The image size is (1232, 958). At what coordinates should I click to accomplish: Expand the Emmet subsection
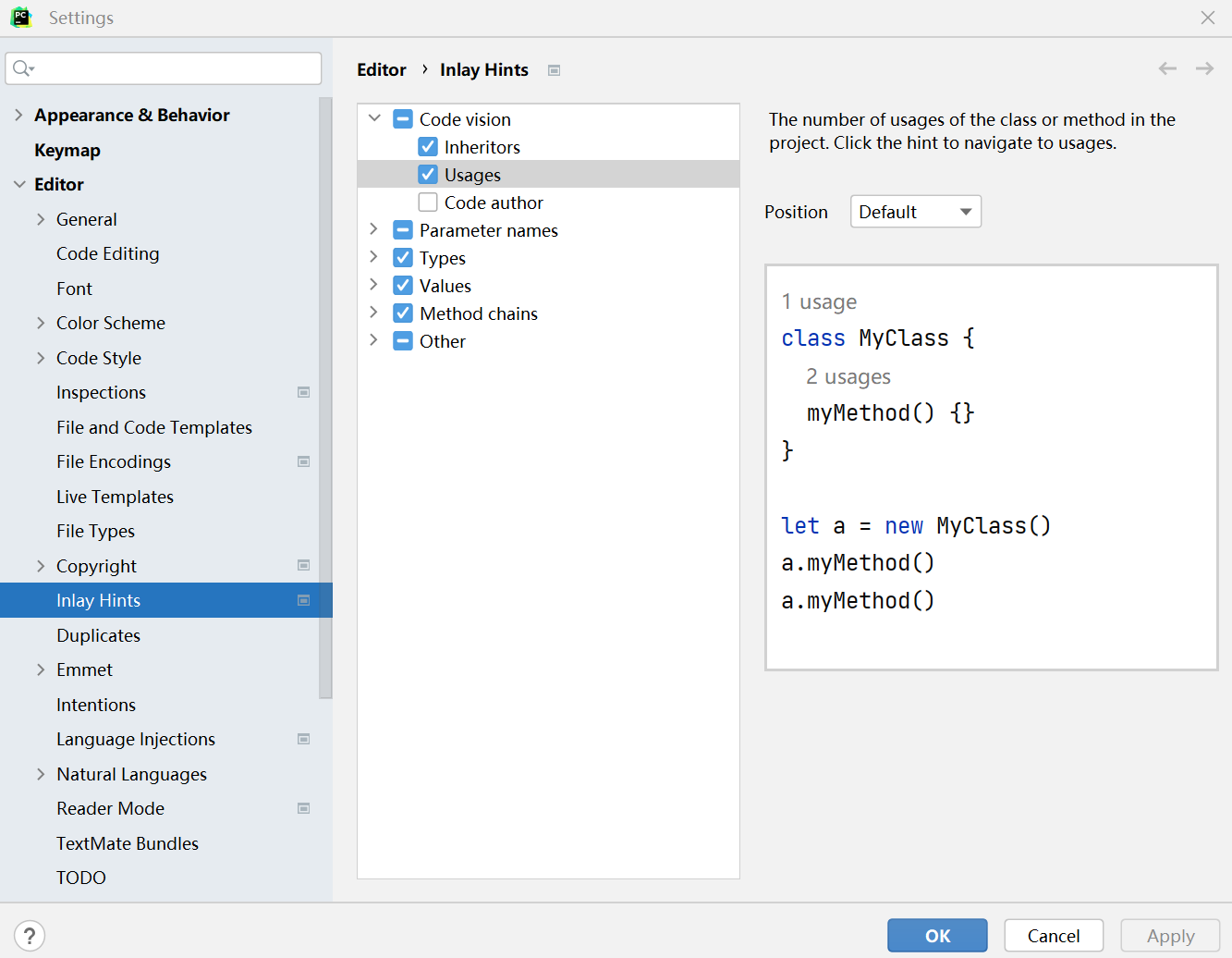pos(41,669)
